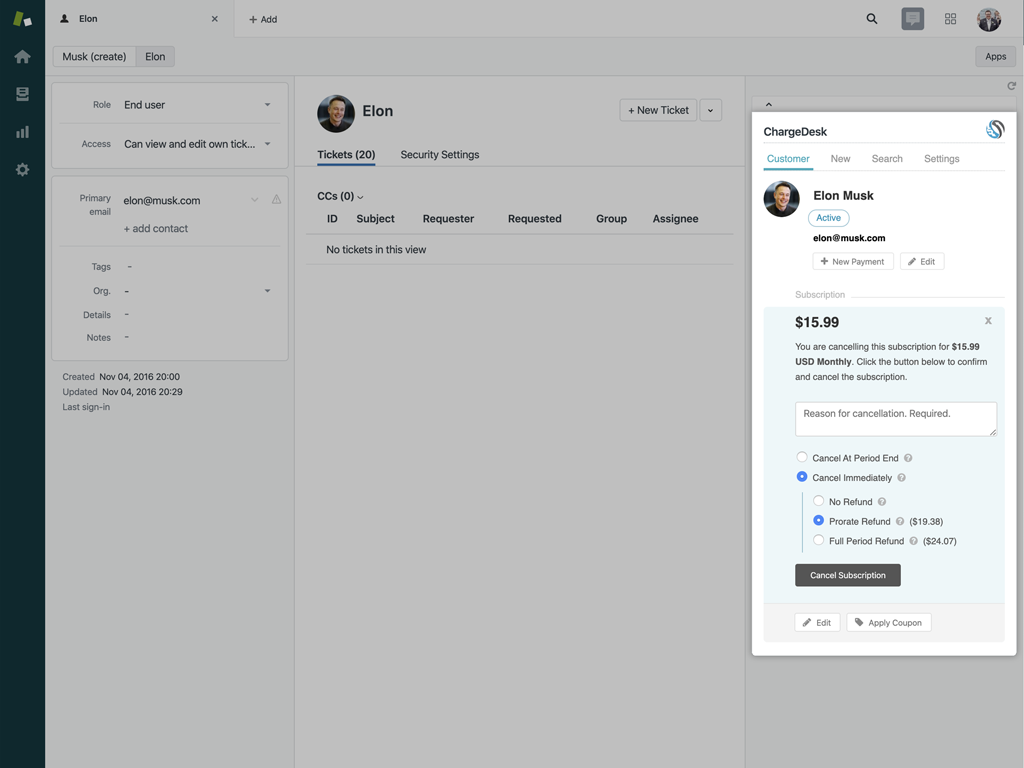The height and width of the screenshot is (768, 1024).
Task: Open the Home icon in sidebar
Action: 22,57
